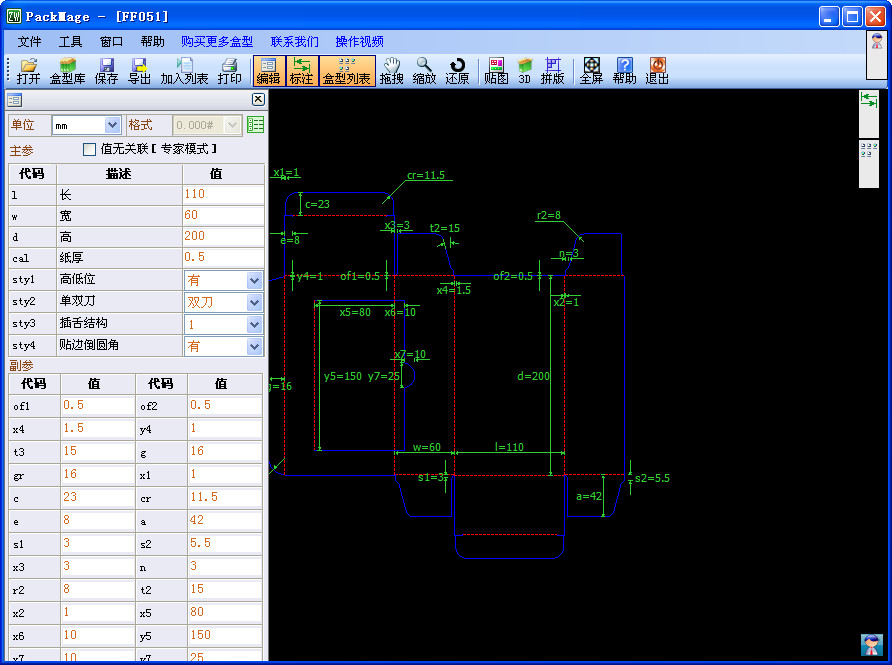
Task: Click the 购买更多盒型 link
Action: pyautogui.click(x=217, y=42)
